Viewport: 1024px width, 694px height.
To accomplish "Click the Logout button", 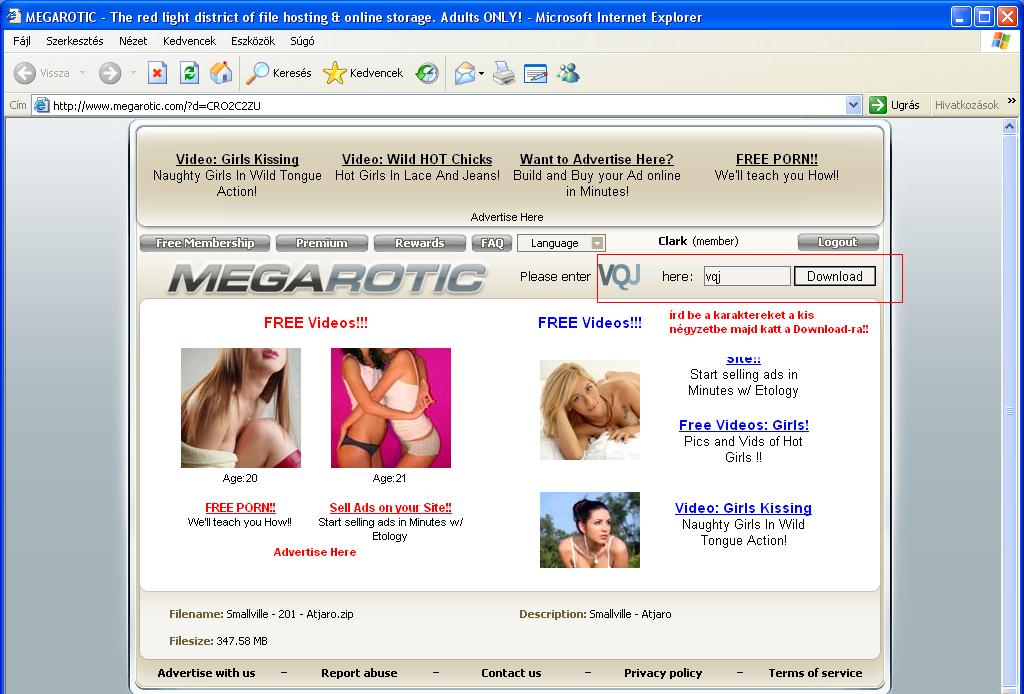I will tap(837, 242).
